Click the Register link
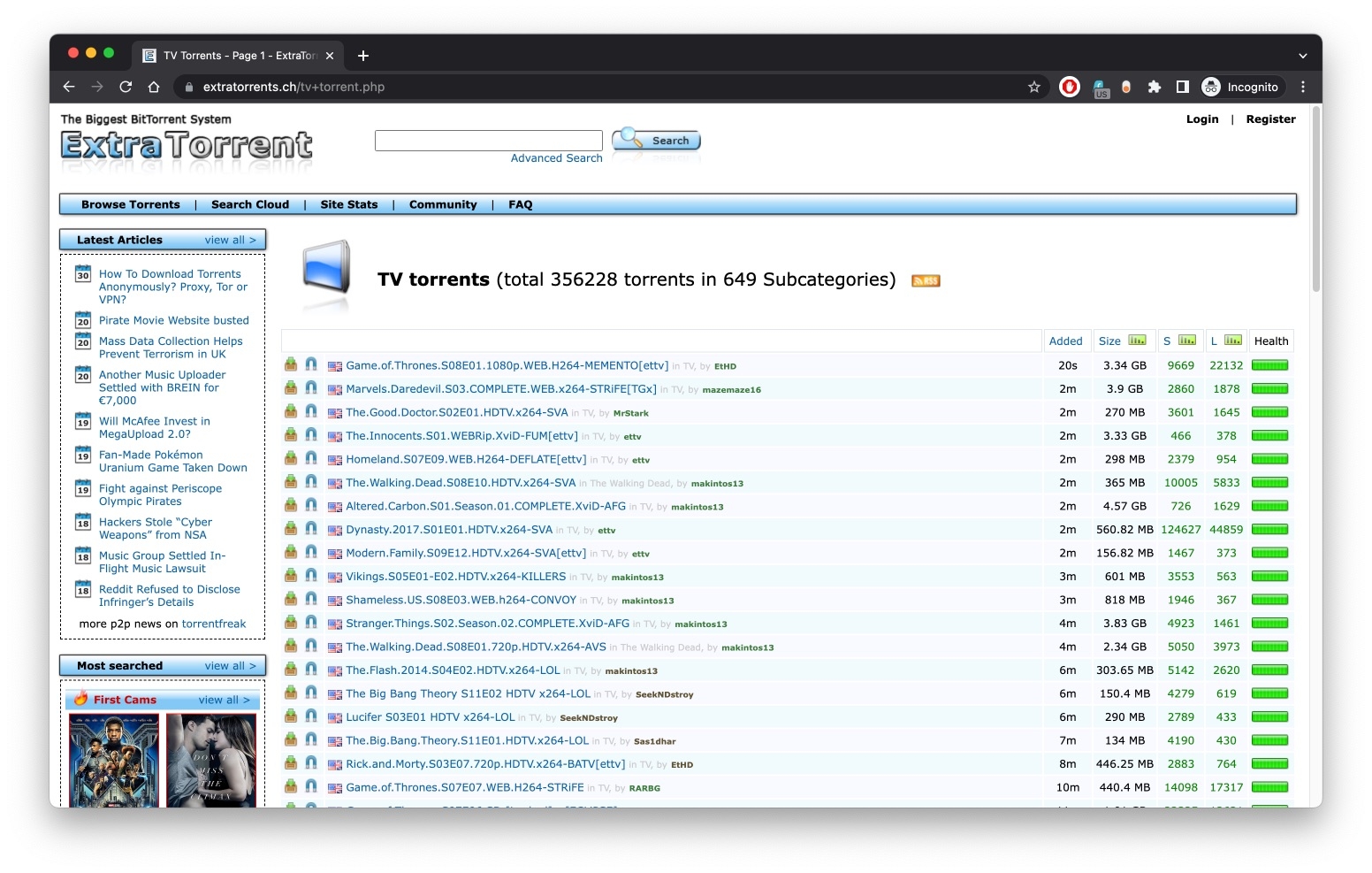The width and height of the screenshot is (1372, 873). tap(1271, 119)
